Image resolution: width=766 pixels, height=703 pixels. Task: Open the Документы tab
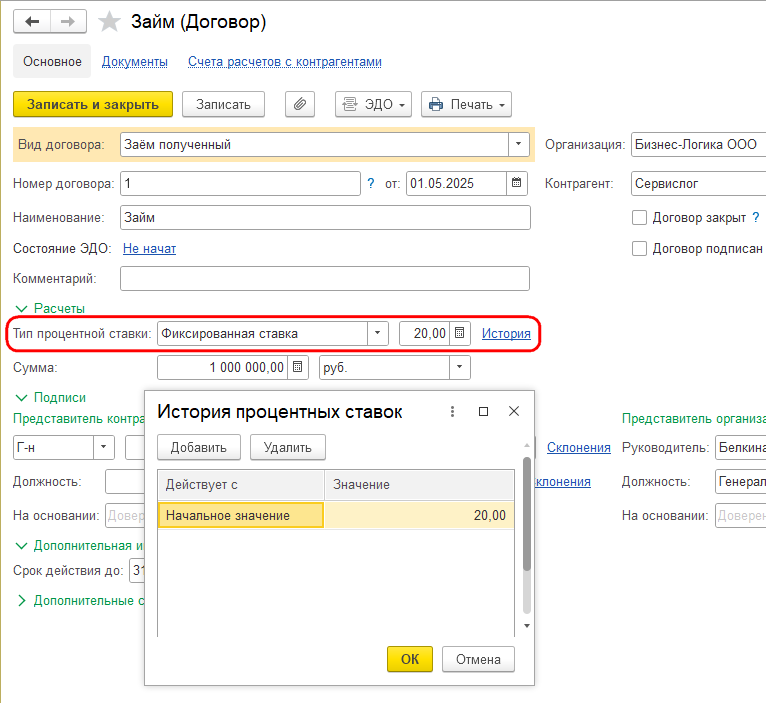coord(134,62)
